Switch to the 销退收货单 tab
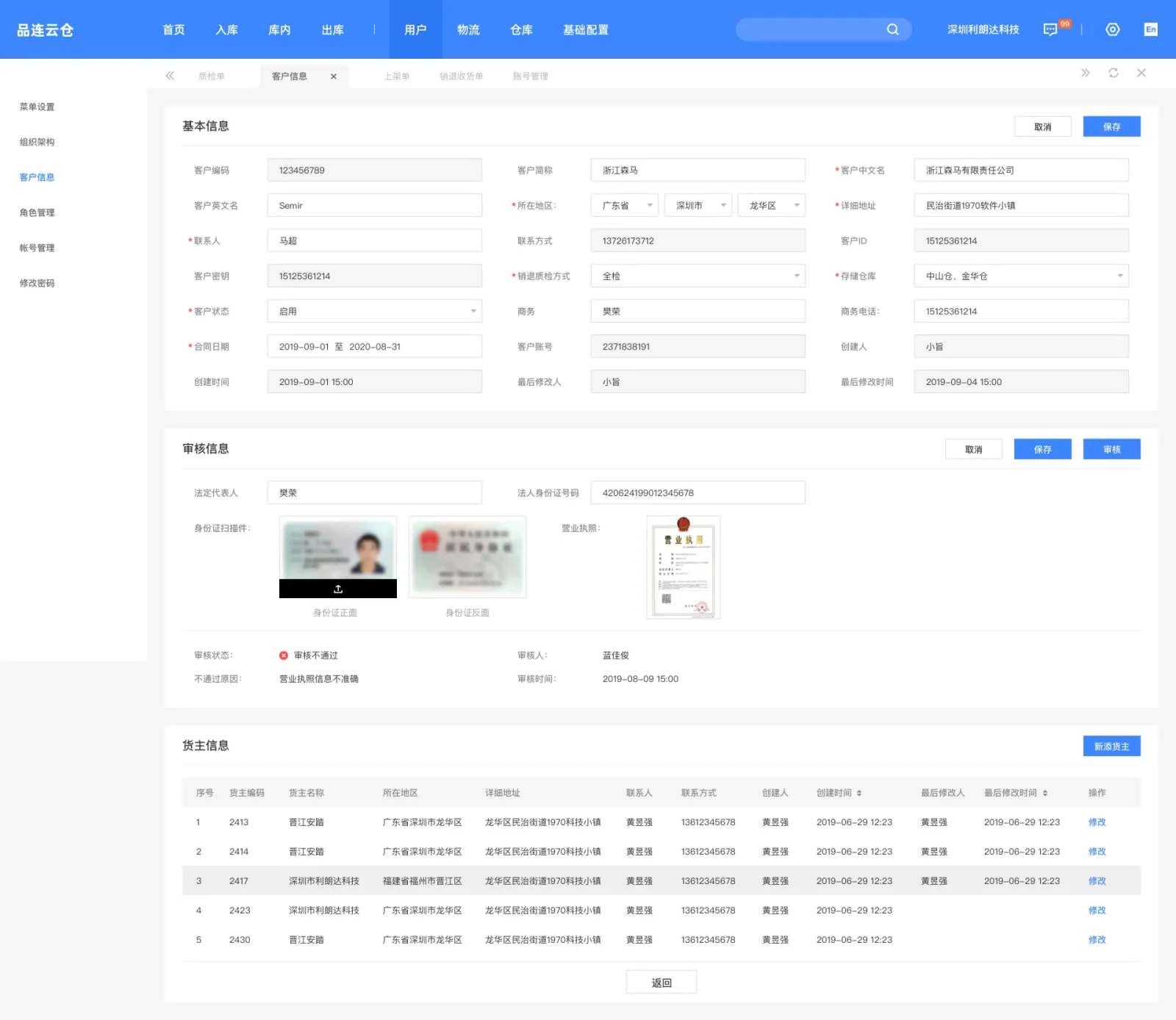Viewport: 1176px width, 1020px height. (462, 76)
